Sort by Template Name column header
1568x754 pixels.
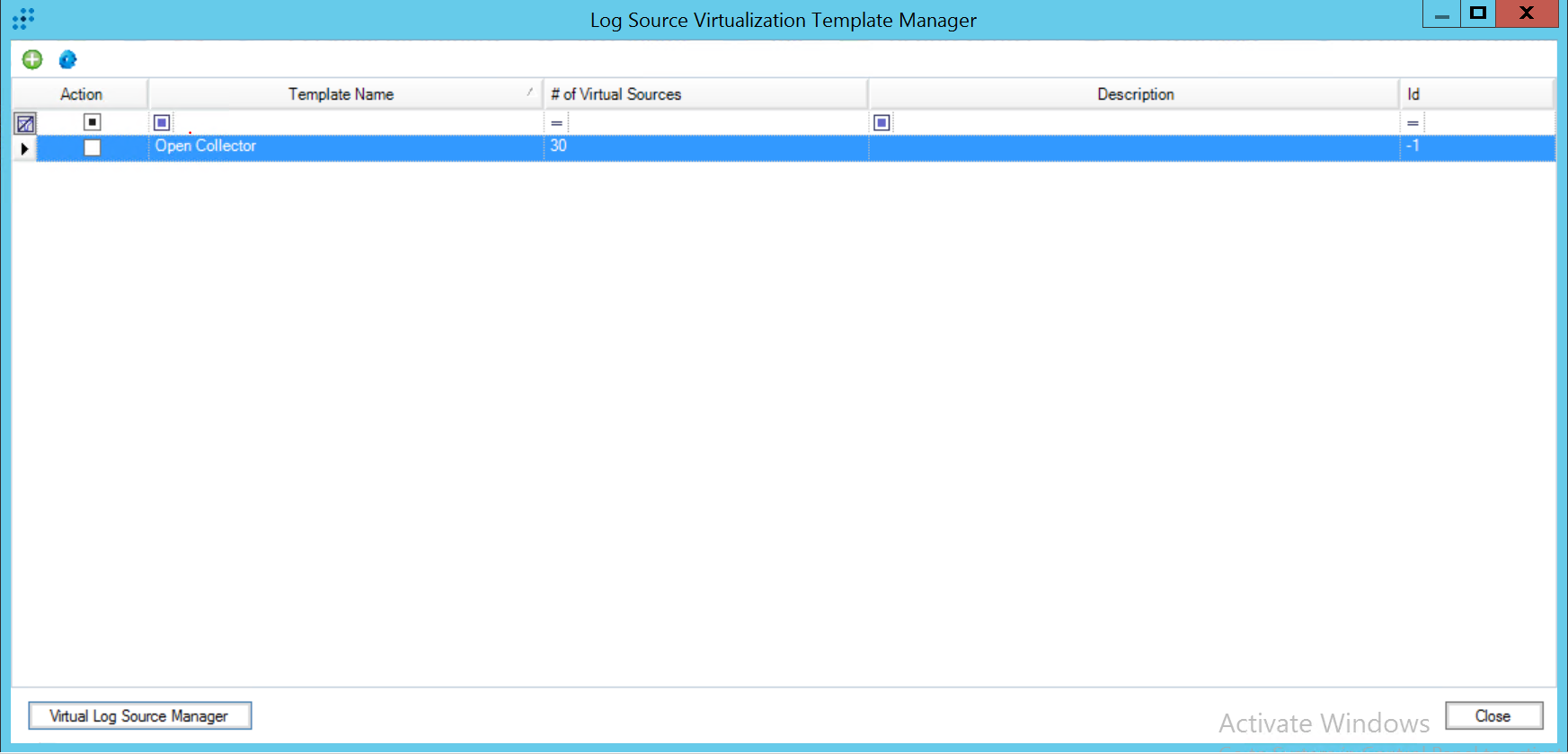click(x=341, y=94)
